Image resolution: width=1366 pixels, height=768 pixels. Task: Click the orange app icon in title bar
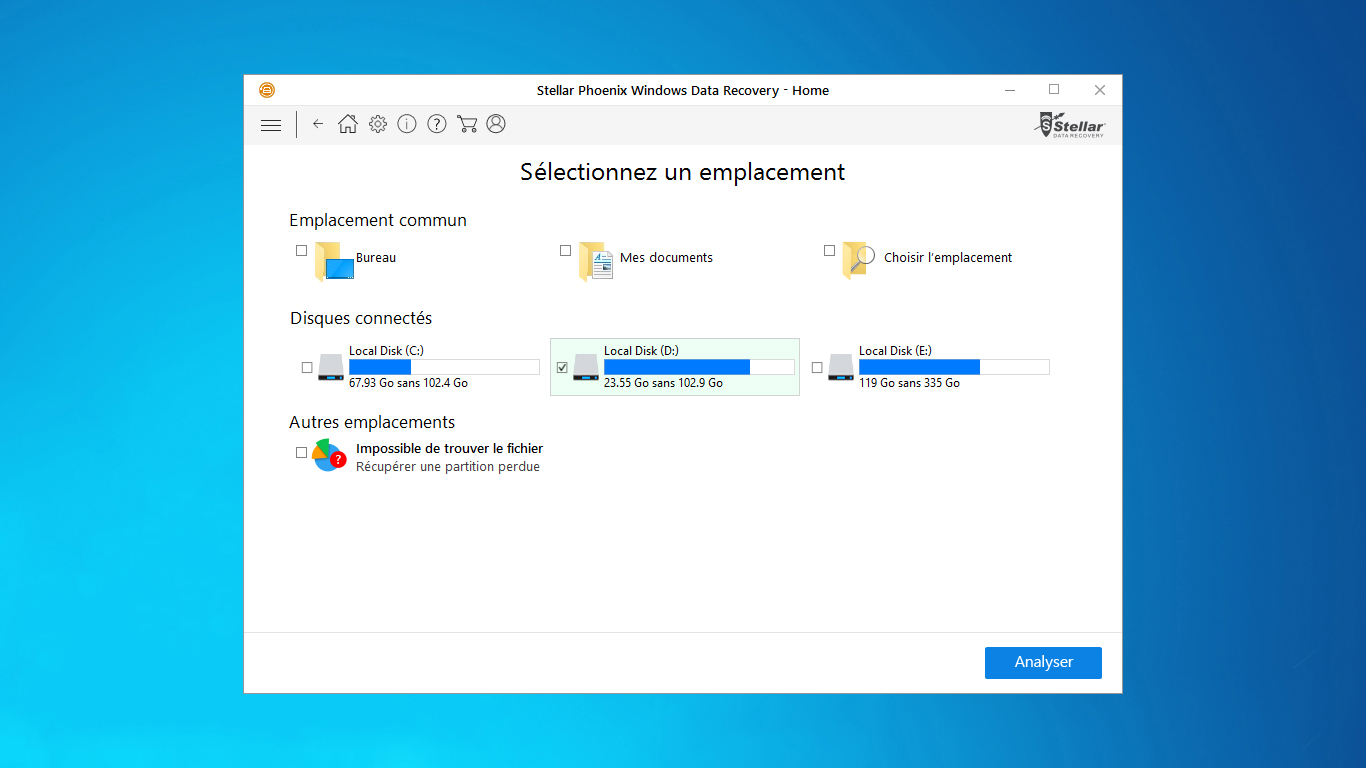(x=267, y=90)
